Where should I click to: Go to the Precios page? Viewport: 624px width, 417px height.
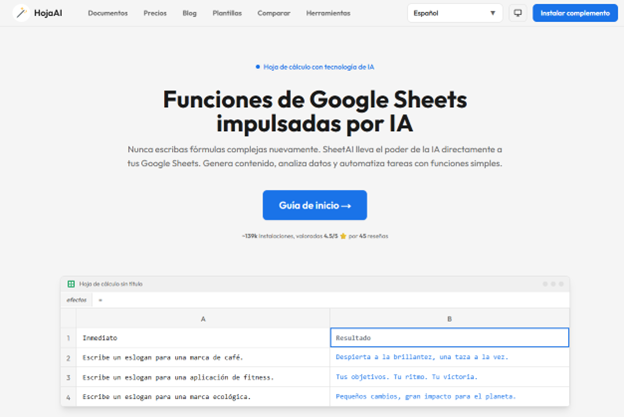(155, 13)
